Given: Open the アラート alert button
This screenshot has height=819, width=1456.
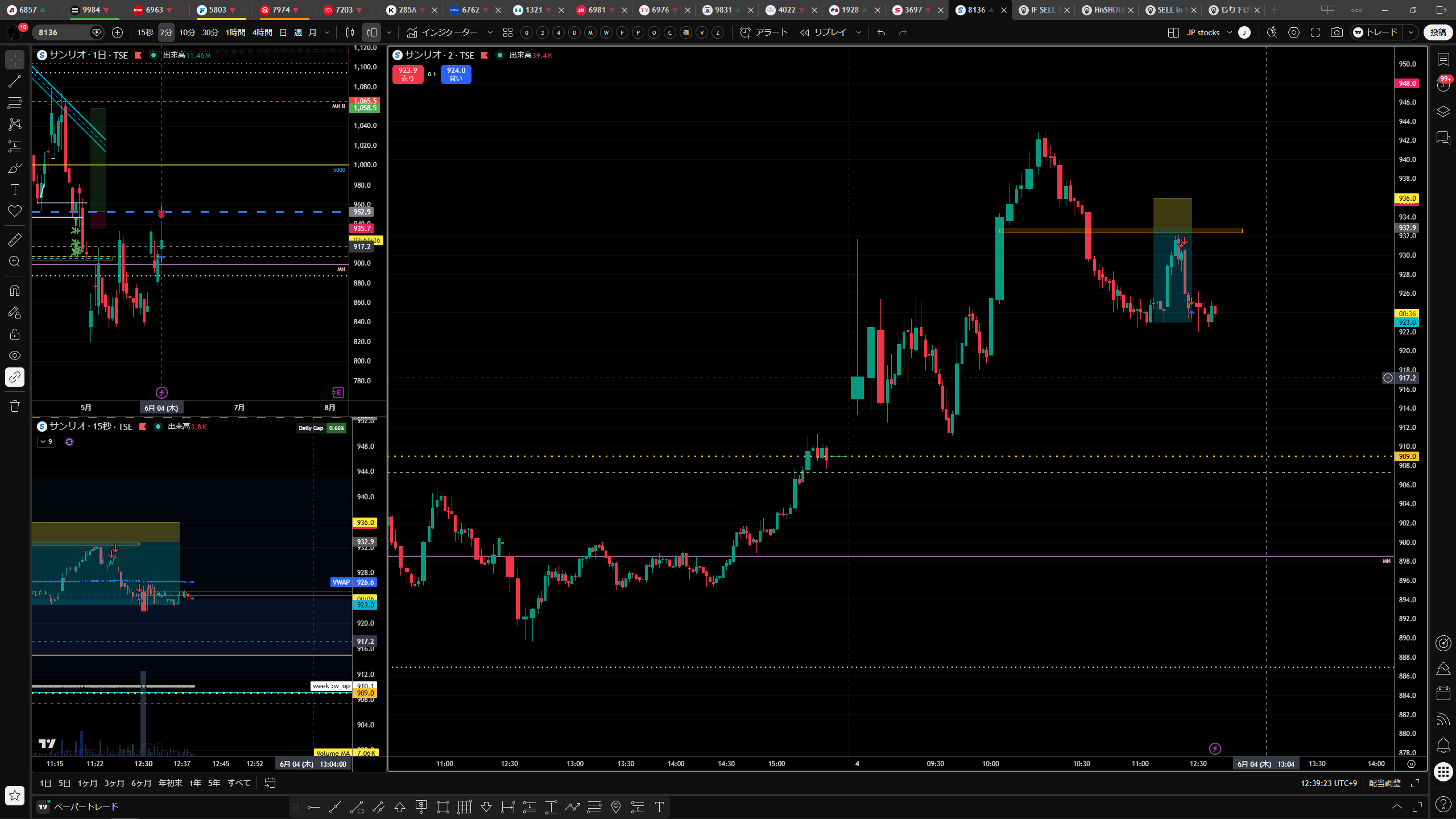Looking at the screenshot, I should click(x=764, y=32).
